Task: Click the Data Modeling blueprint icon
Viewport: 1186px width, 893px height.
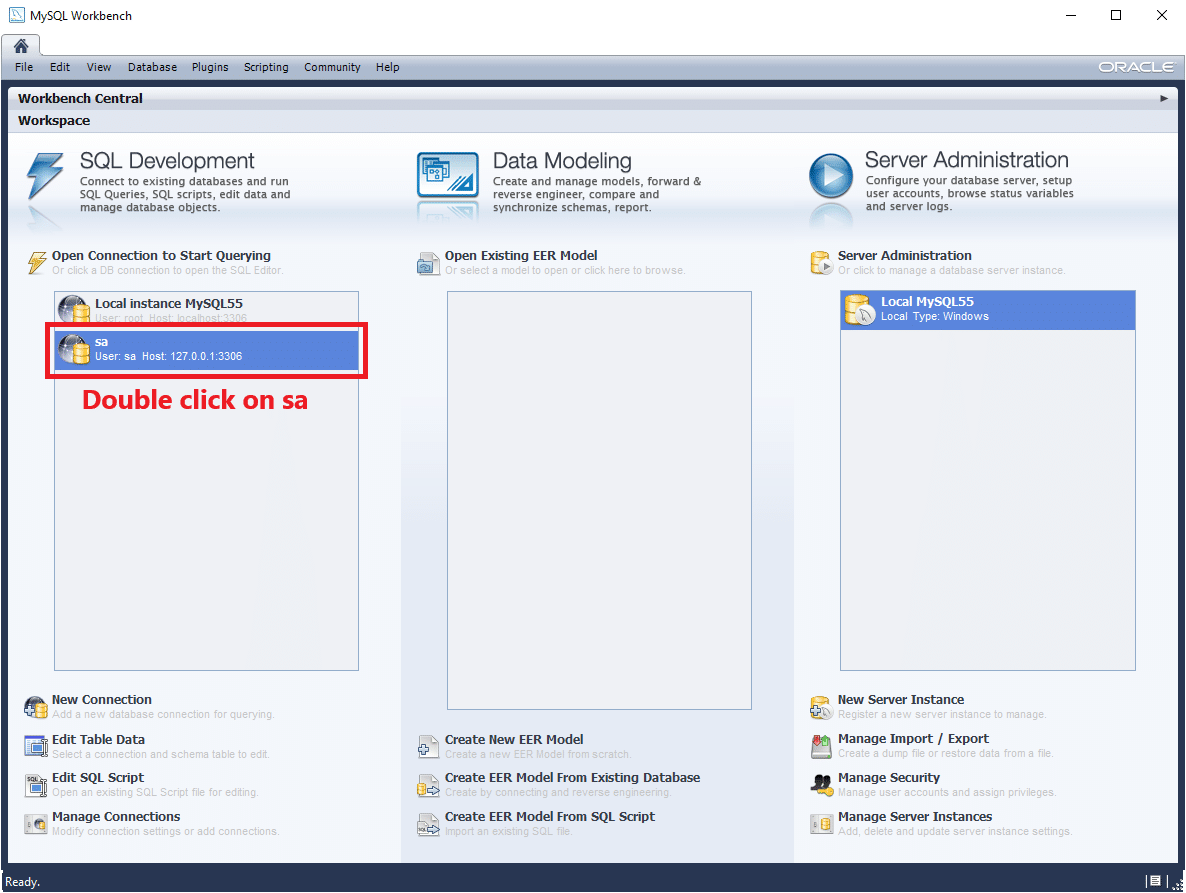Action: tap(448, 175)
